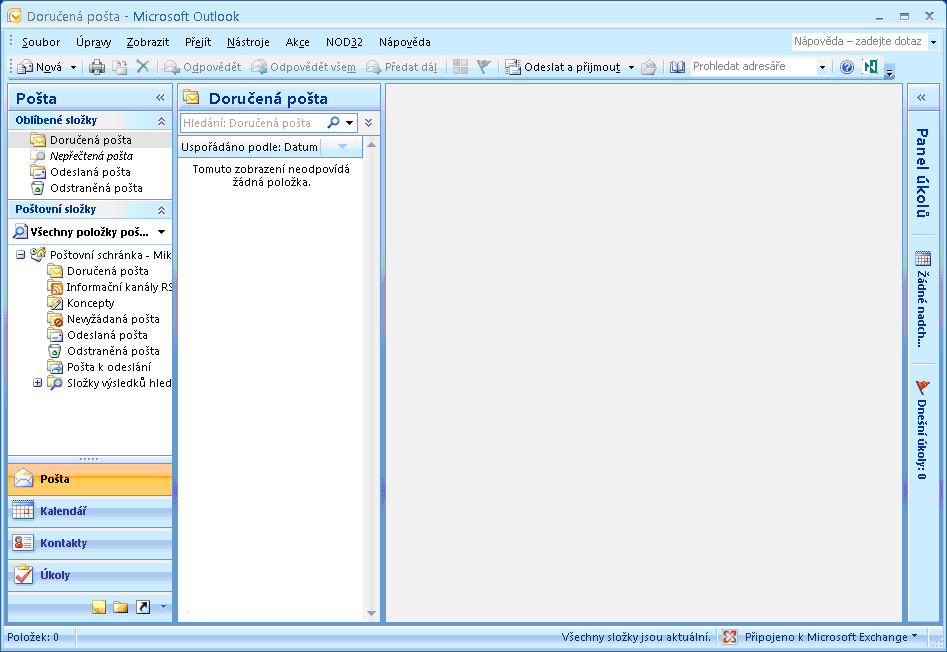This screenshot has width=947, height=652.
Task: Click the green NOD32 toolbar icon
Action: click(870, 66)
